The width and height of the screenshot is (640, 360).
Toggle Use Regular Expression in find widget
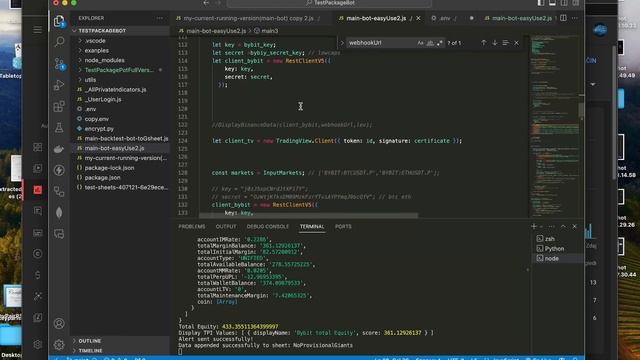(x=440, y=43)
